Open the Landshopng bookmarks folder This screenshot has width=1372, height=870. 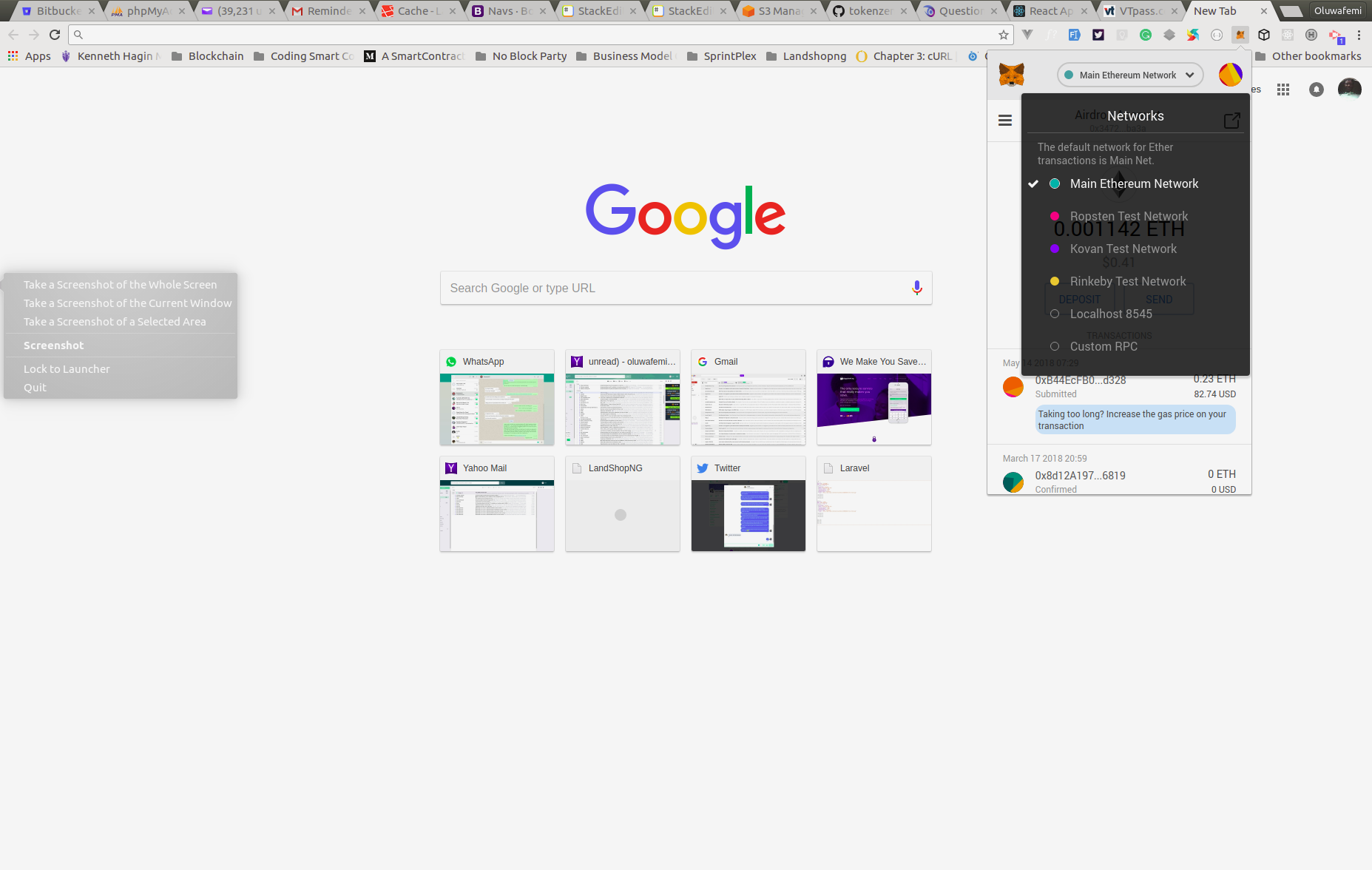tap(806, 56)
